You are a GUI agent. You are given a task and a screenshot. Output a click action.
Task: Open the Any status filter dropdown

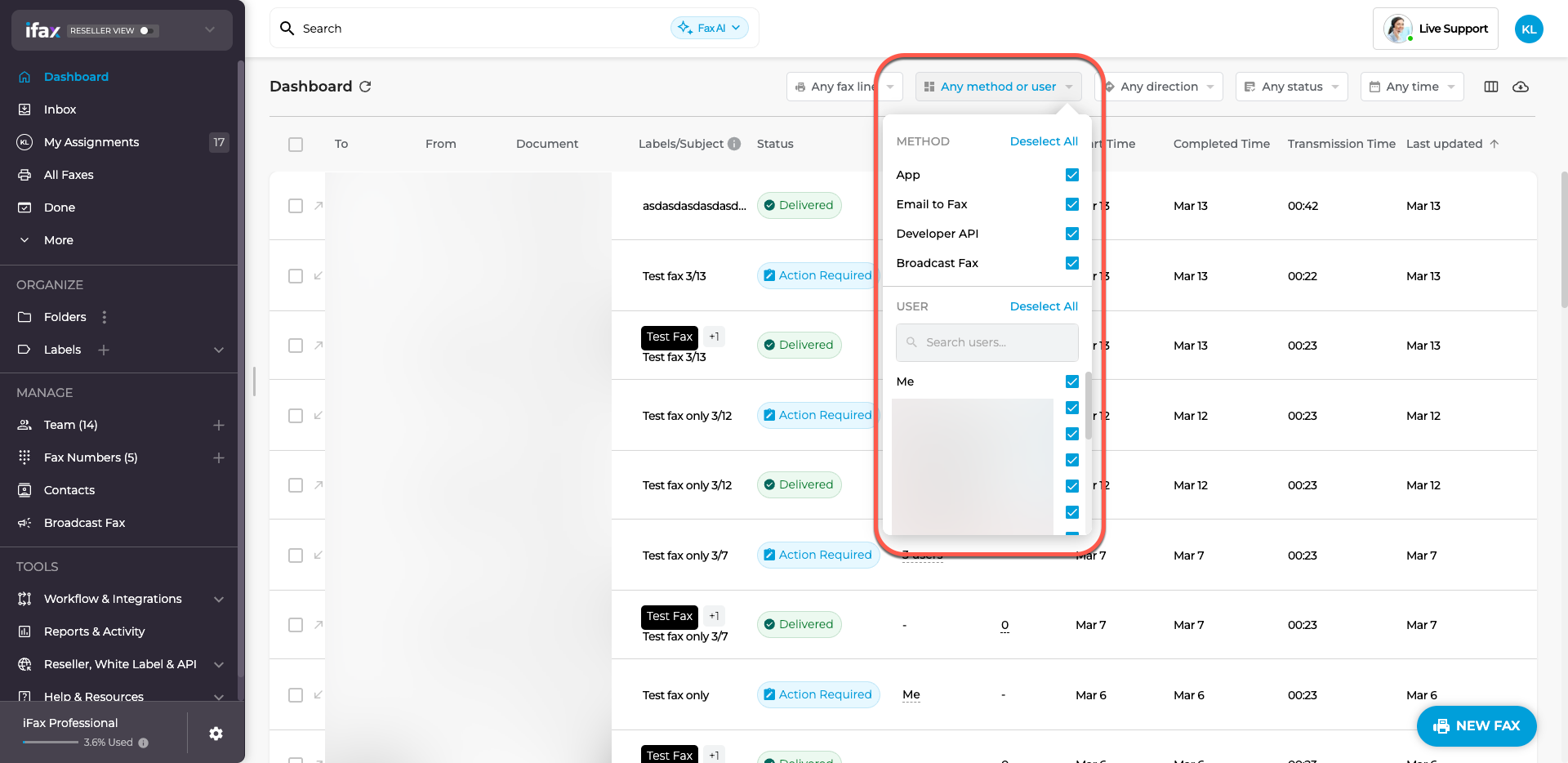click(1291, 87)
